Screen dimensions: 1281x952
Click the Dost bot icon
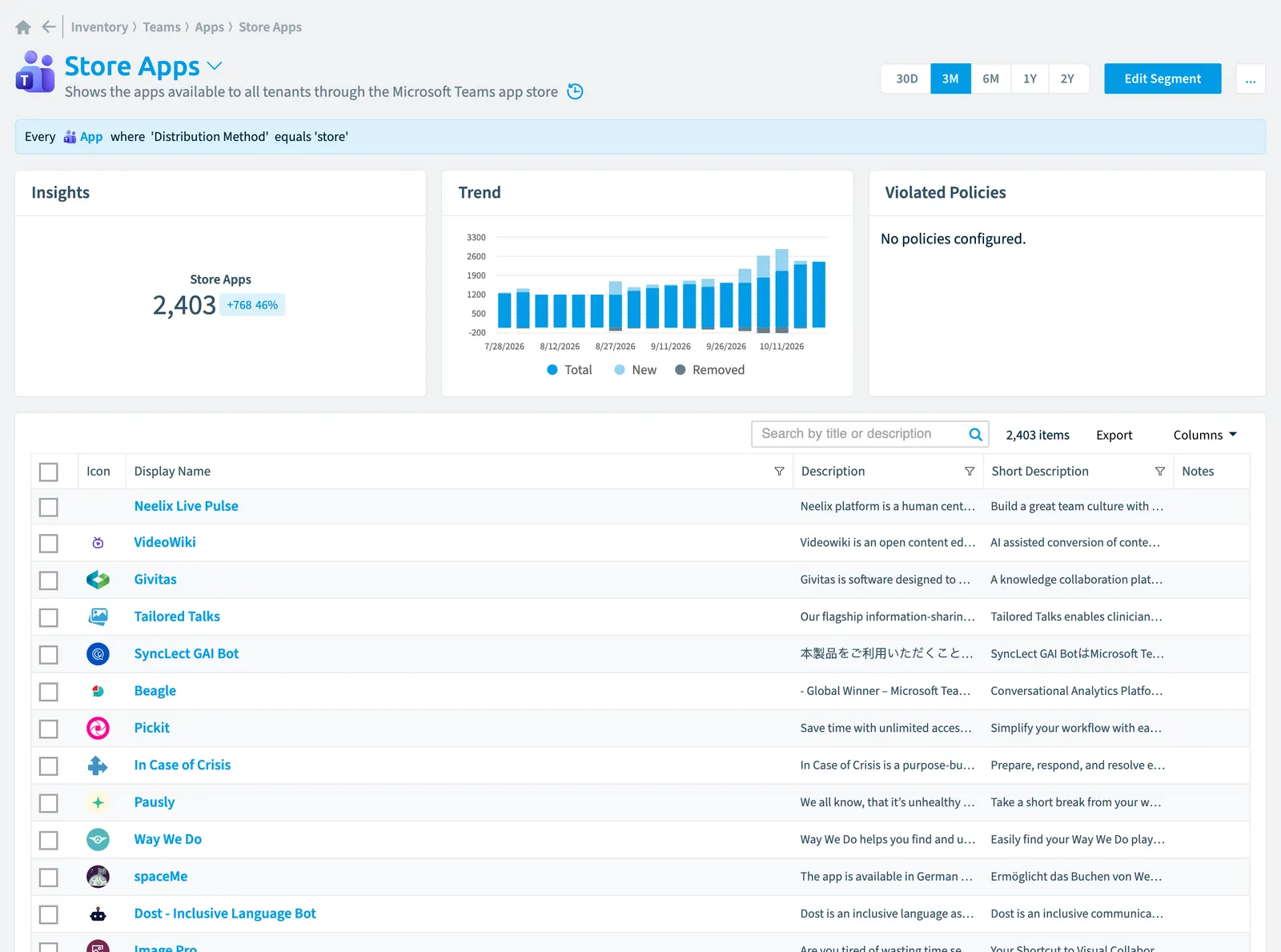(x=98, y=914)
